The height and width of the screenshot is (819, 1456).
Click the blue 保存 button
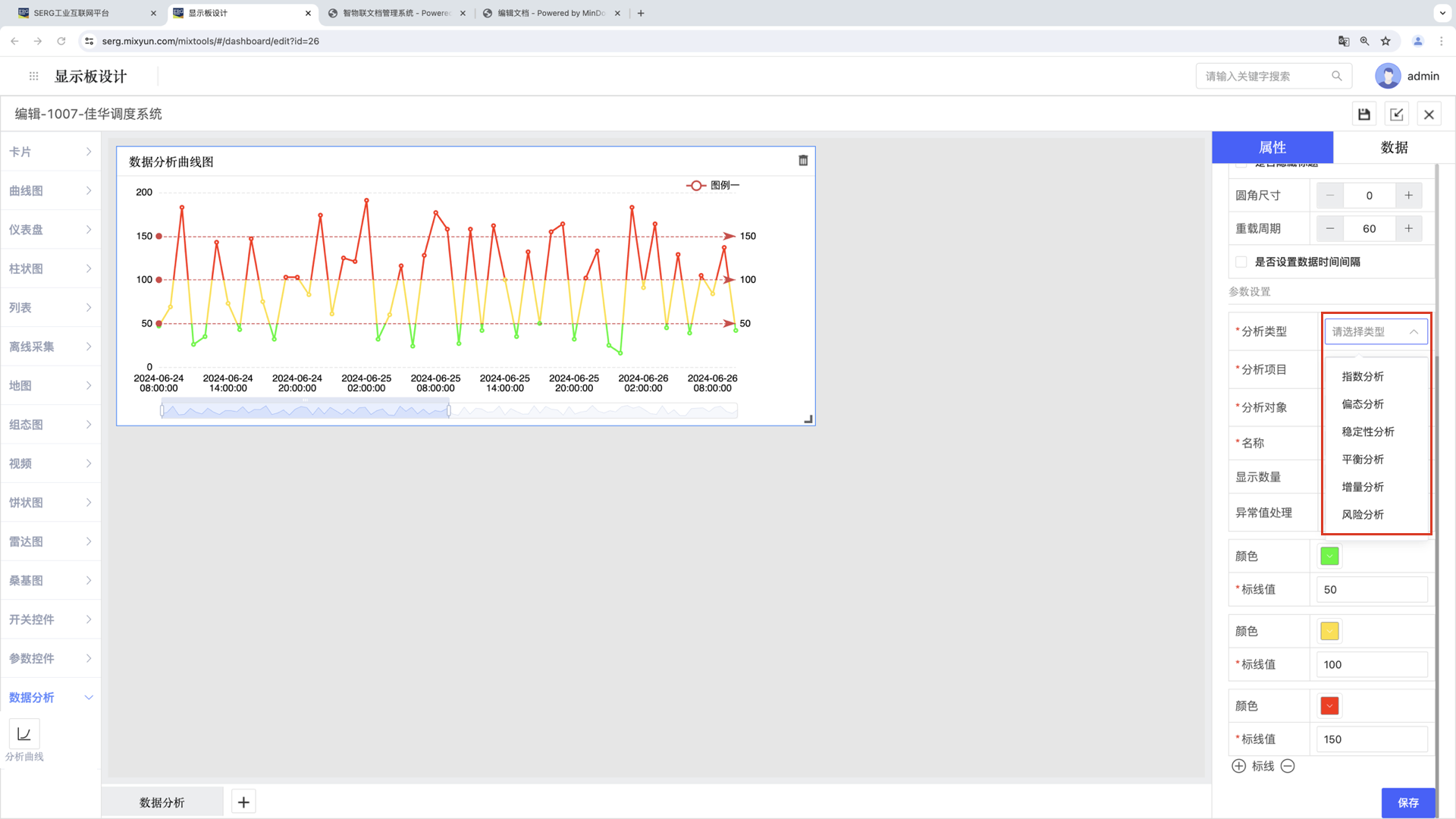pos(1407,802)
